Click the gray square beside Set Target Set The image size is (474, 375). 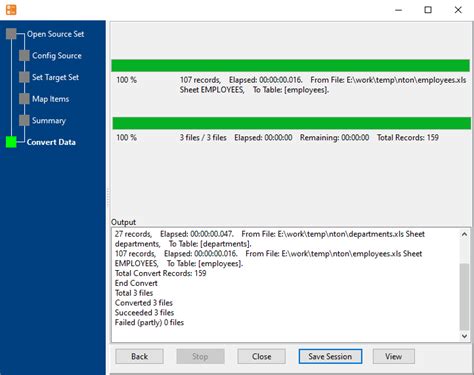coord(24,77)
